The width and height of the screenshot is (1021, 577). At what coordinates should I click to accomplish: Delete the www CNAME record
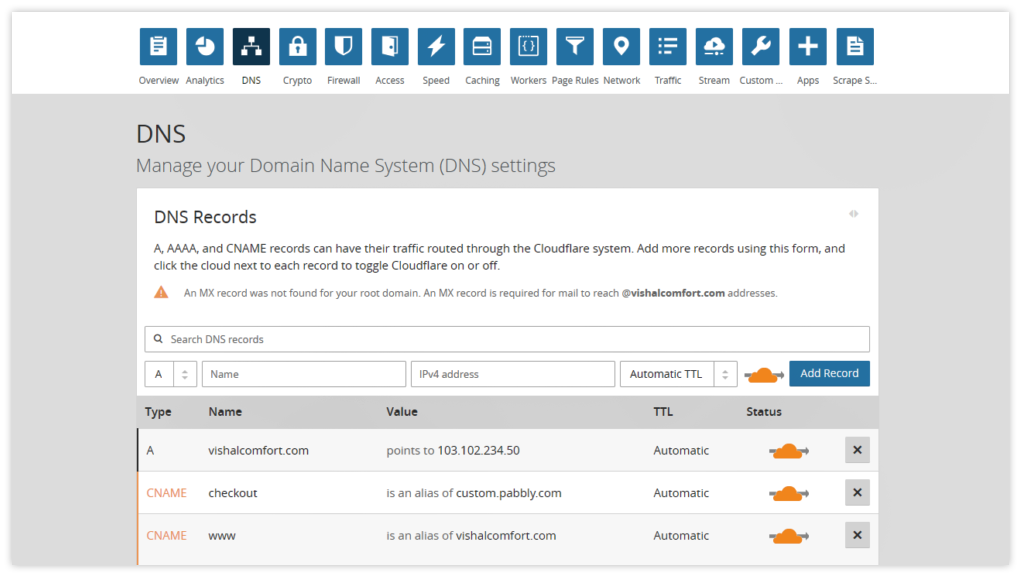coord(857,535)
